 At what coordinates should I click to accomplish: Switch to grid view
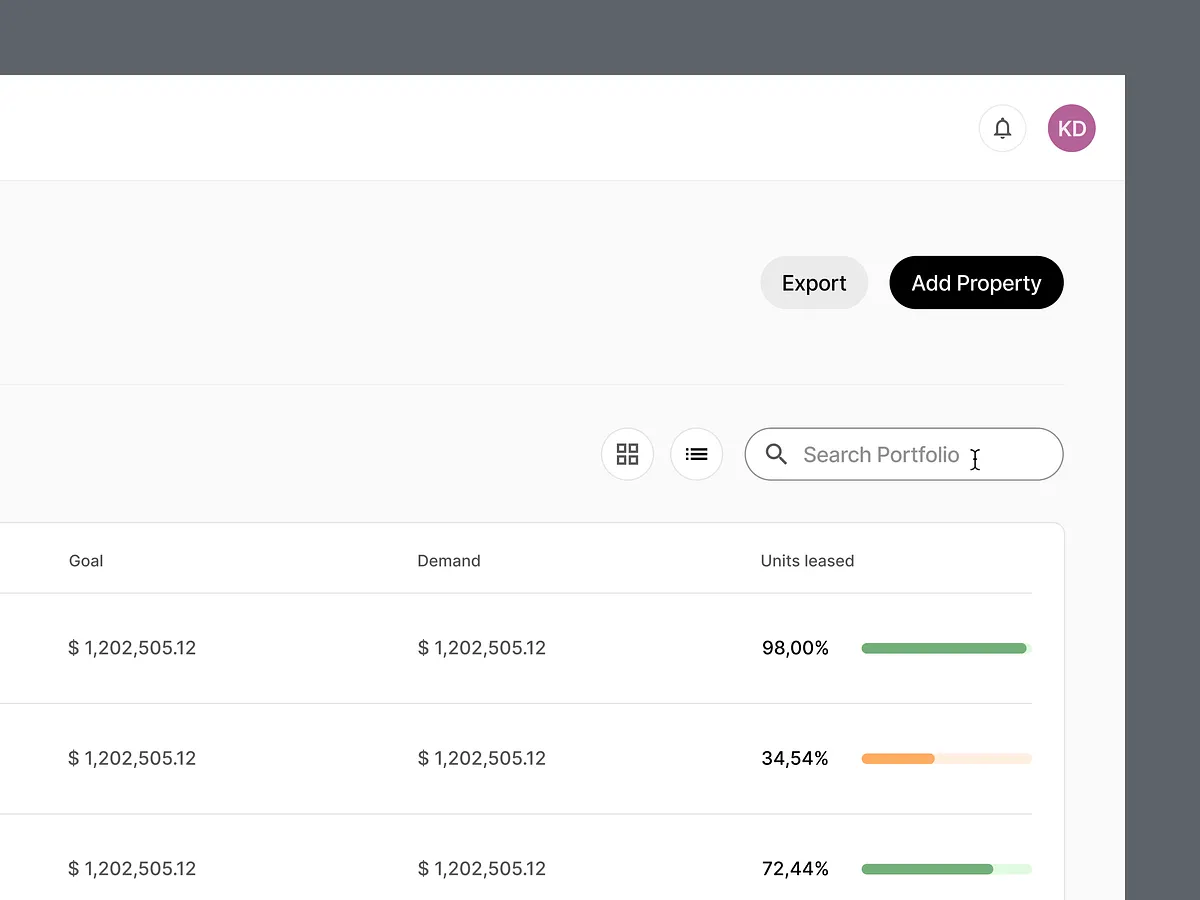627,454
